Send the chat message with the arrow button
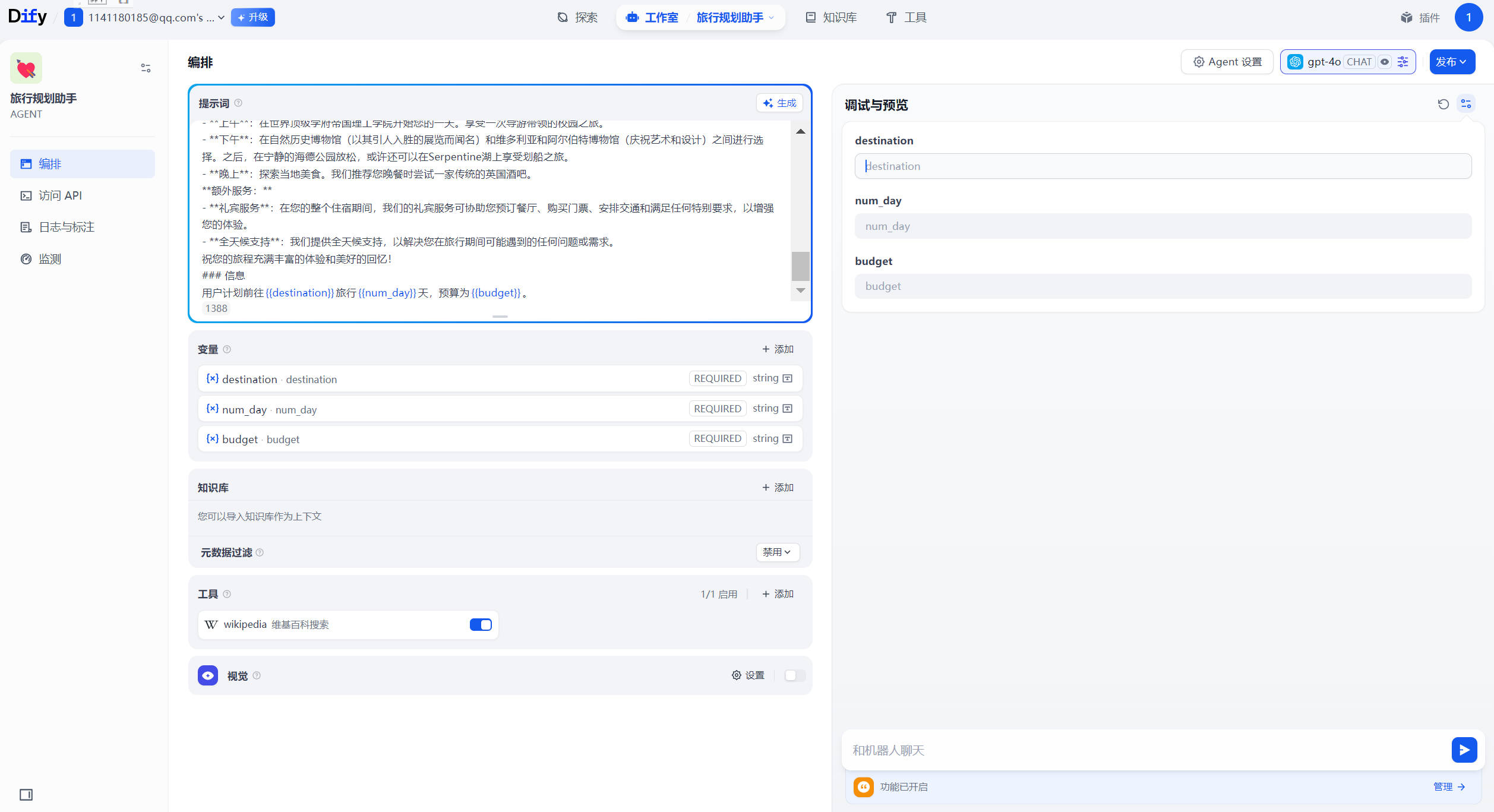This screenshot has height=812, width=1494. pyautogui.click(x=1464, y=750)
